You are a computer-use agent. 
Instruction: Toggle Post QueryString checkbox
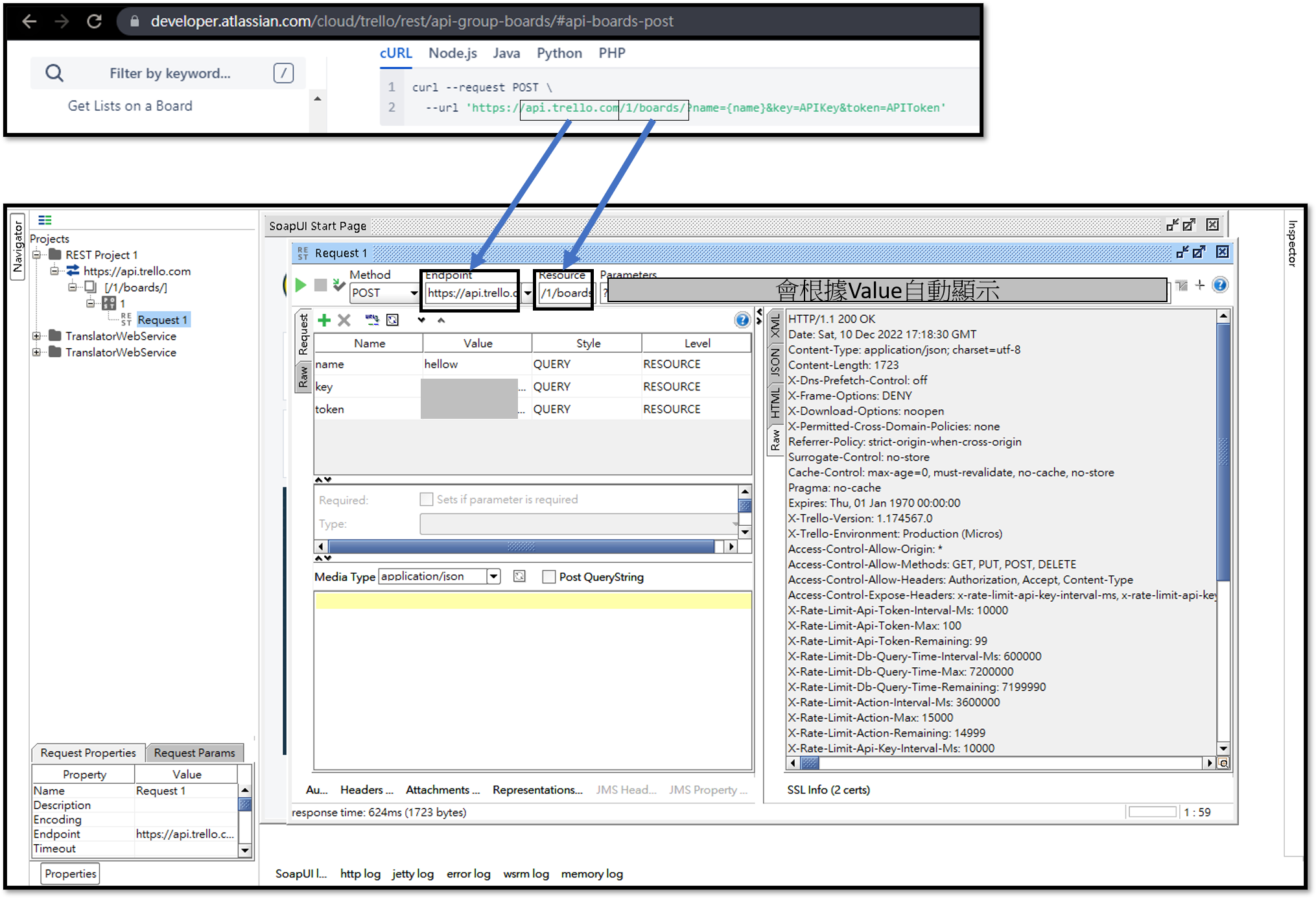click(x=549, y=577)
